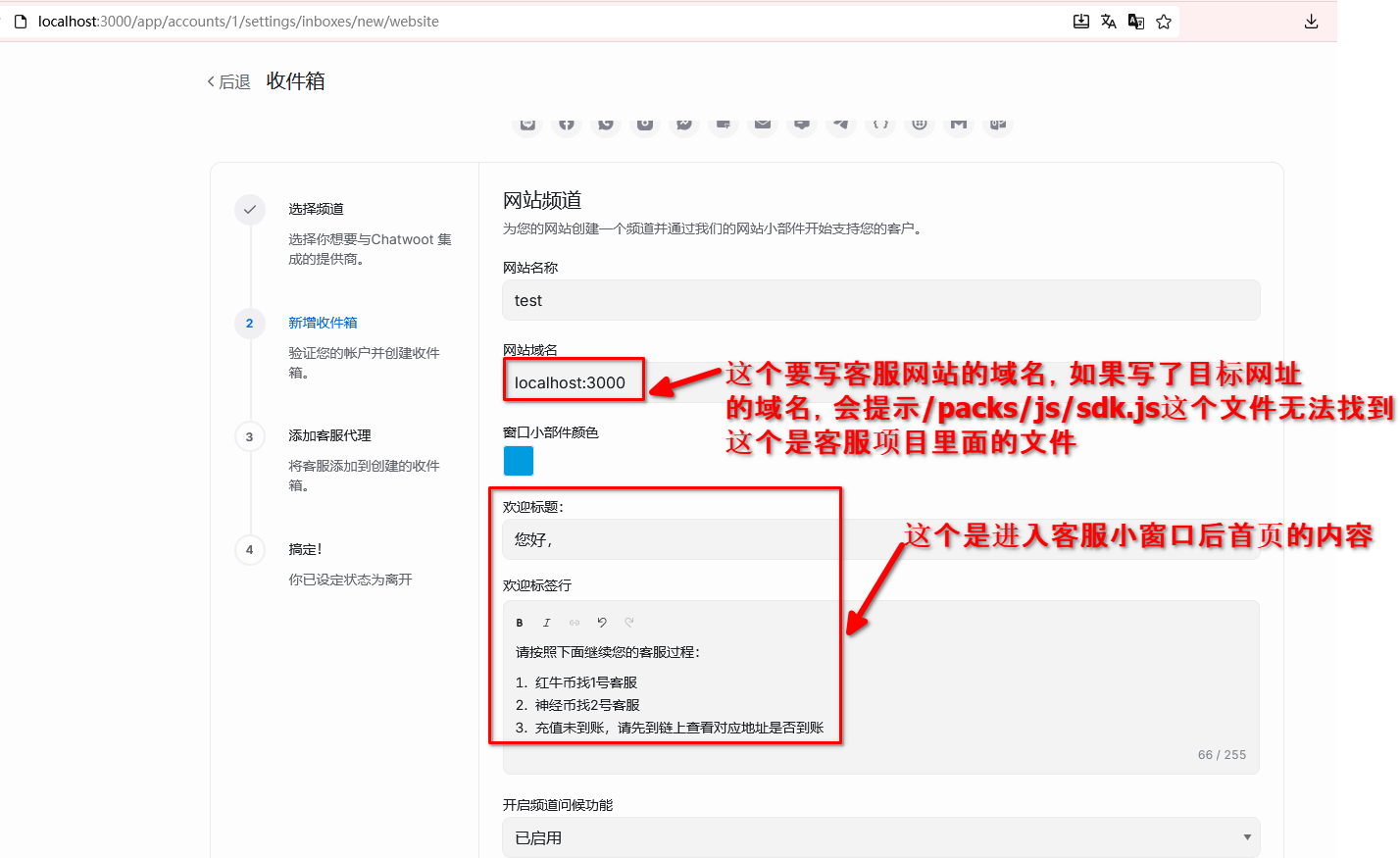
Task: Bookmark this page with the star icon
Action: [x=1164, y=22]
